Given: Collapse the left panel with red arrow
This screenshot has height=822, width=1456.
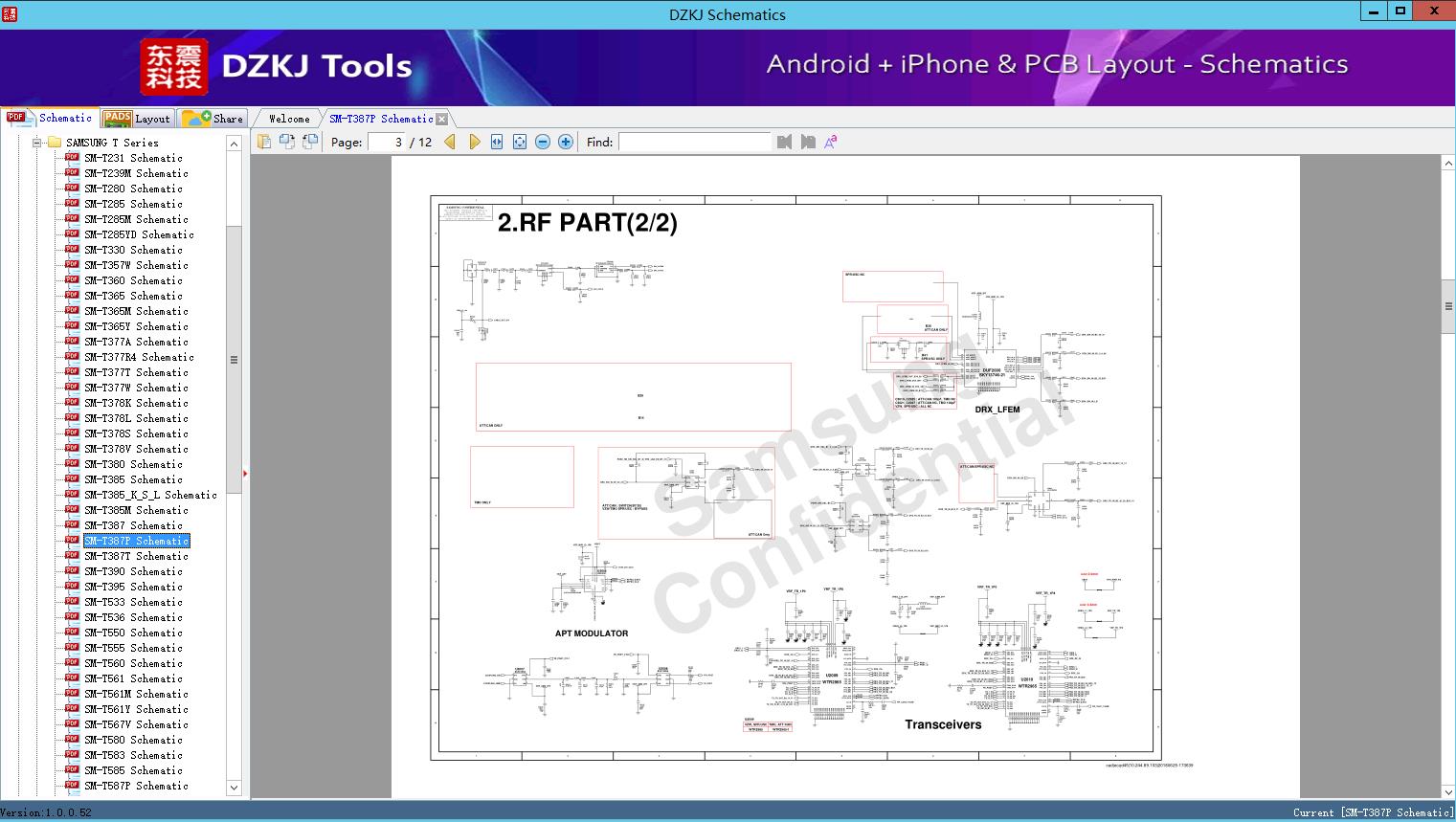Looking at the screenshot, I should click(245, 473).
